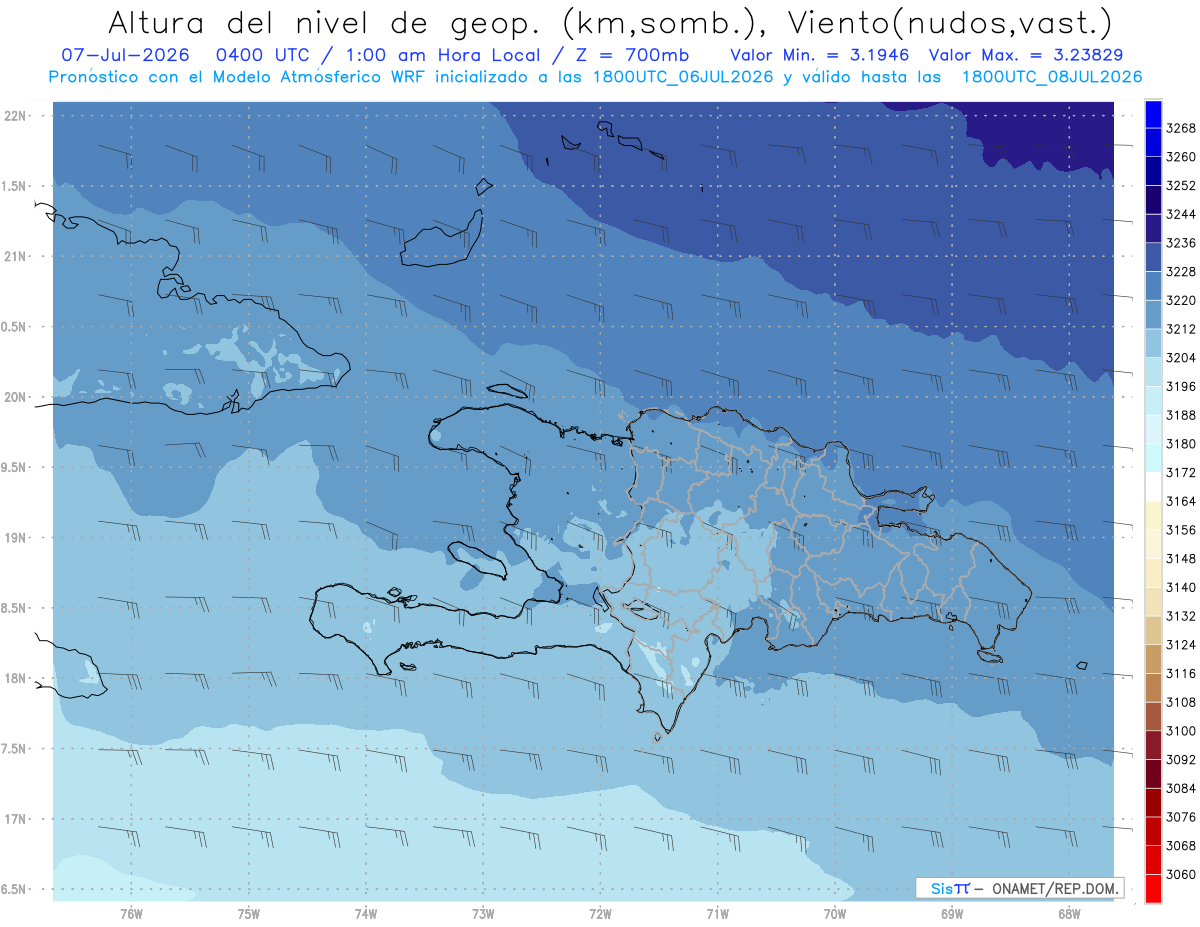Click the 74W longitude label
This screenshot has width=1200, height=927.
click(366, 912)
